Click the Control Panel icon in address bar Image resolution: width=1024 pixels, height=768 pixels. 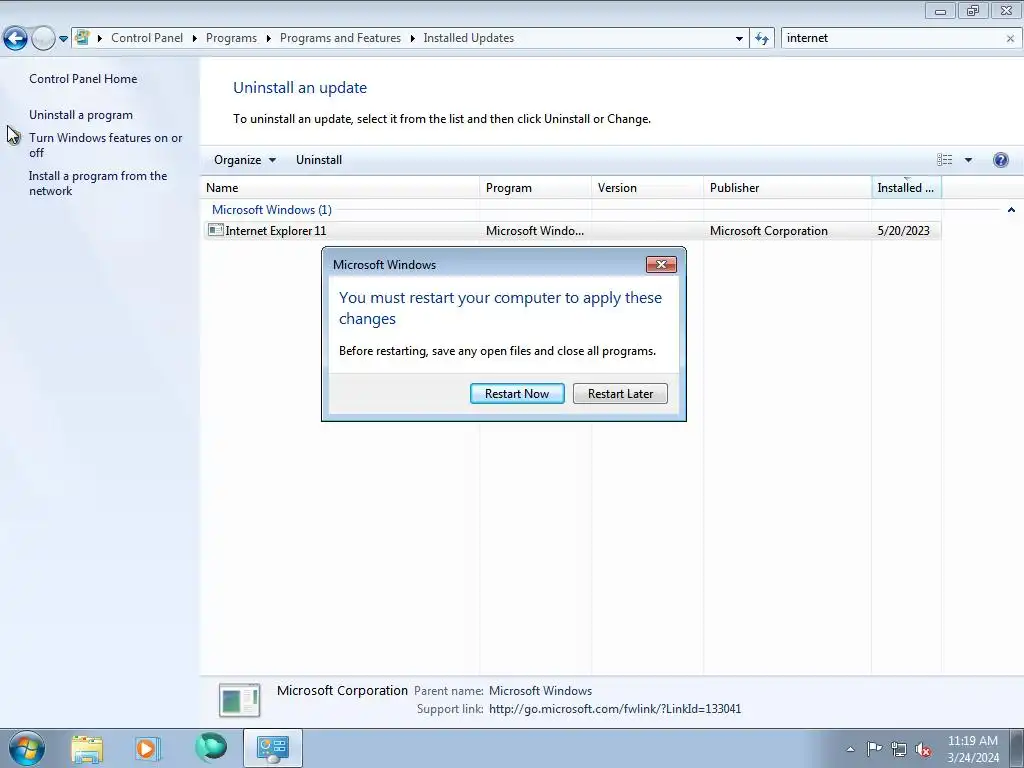82,38
